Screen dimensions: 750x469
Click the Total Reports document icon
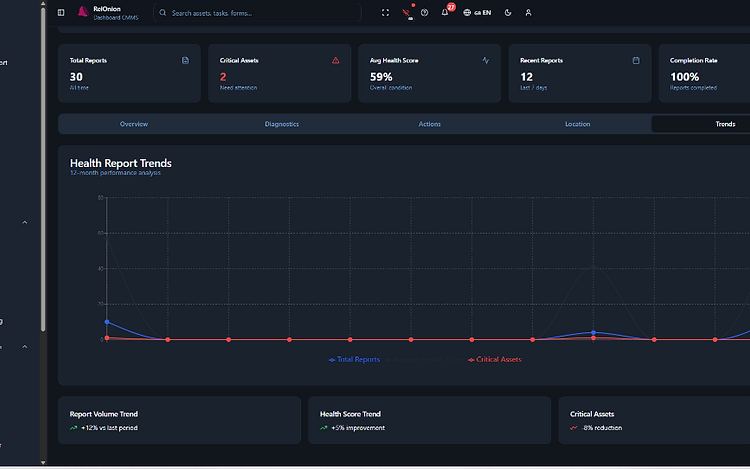(x=185, y=60)
